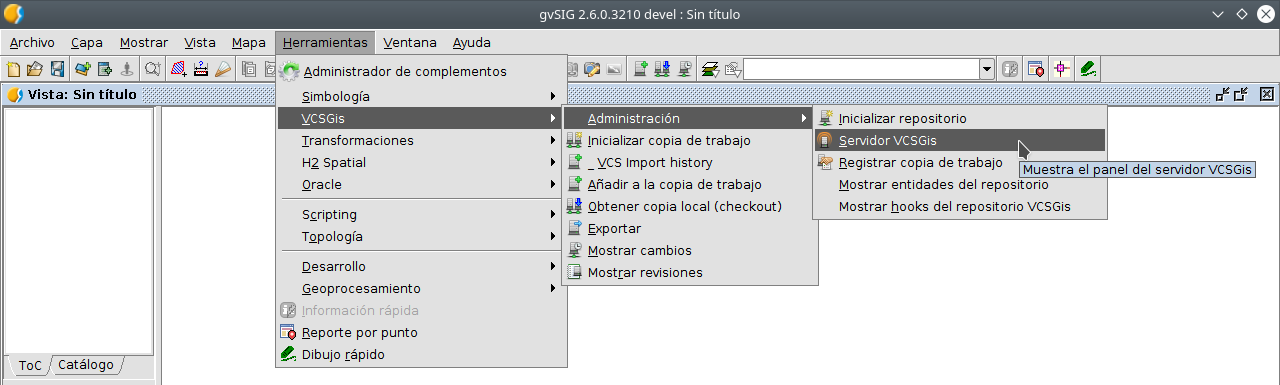Click the New layer toolbar icon
The width and height of the screenshot is (1280, 385).
[x=105, y=69]
